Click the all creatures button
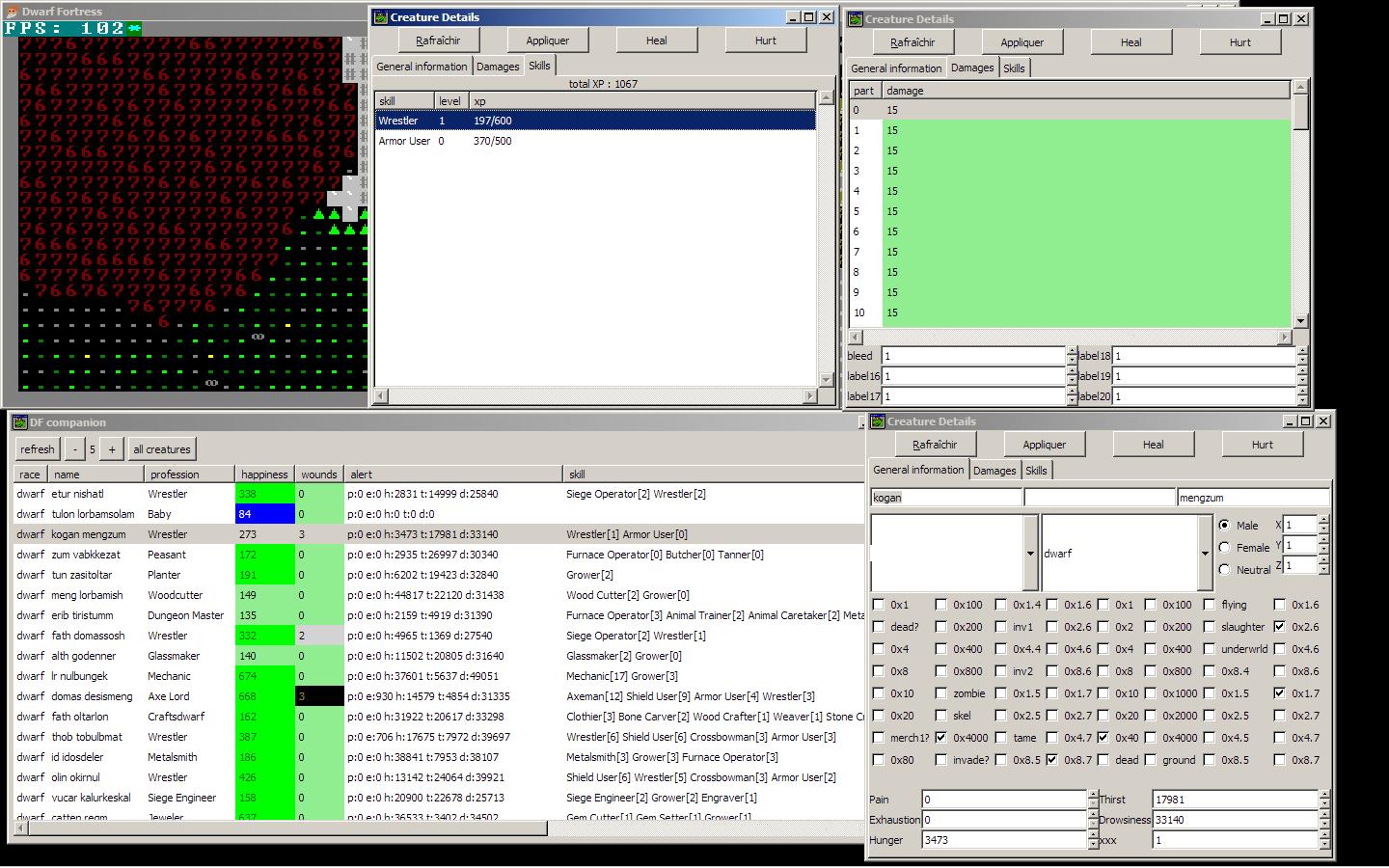1389x868 pixels. (162, 449)
